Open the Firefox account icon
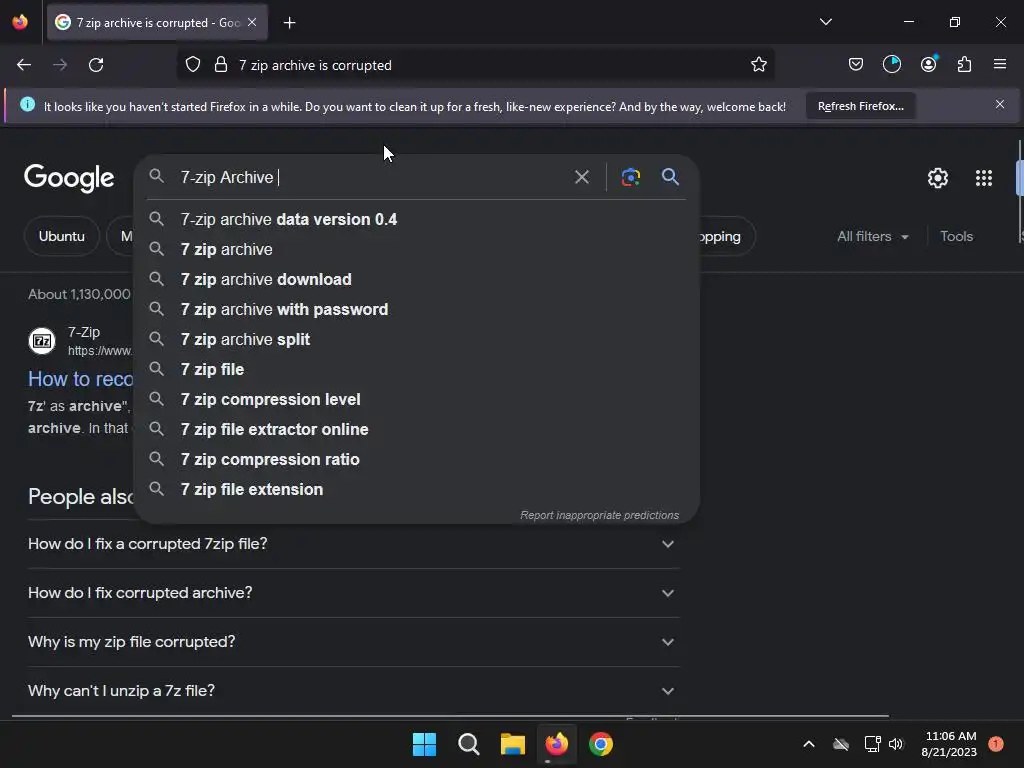The image size is (1024, 768). [x=928, y=65]
